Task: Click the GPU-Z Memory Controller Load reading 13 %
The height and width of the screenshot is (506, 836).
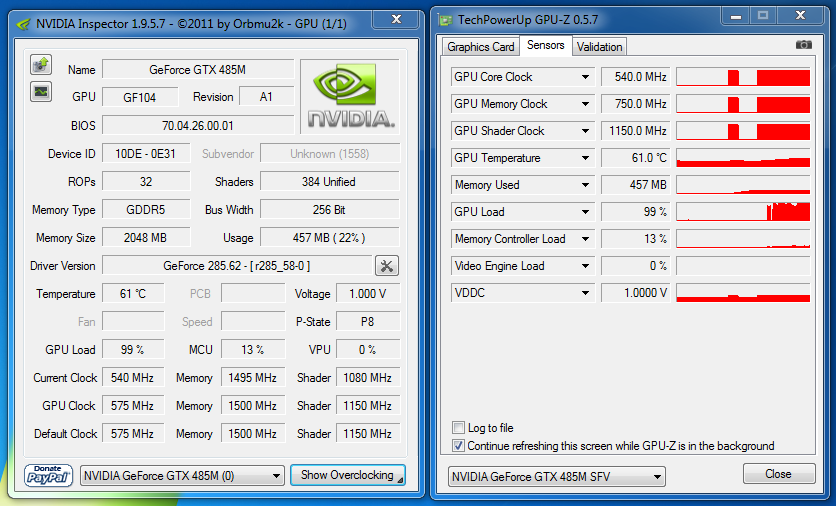Action: click(636, 239)
